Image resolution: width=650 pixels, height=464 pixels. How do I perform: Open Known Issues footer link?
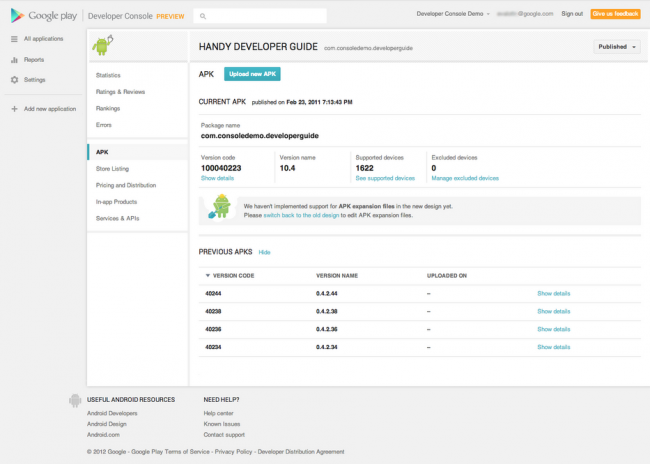click(221, 424)
